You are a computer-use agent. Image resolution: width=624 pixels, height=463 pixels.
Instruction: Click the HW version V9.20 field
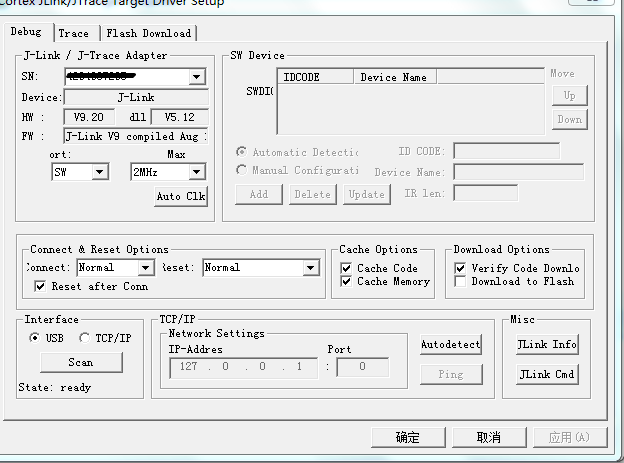89,117
